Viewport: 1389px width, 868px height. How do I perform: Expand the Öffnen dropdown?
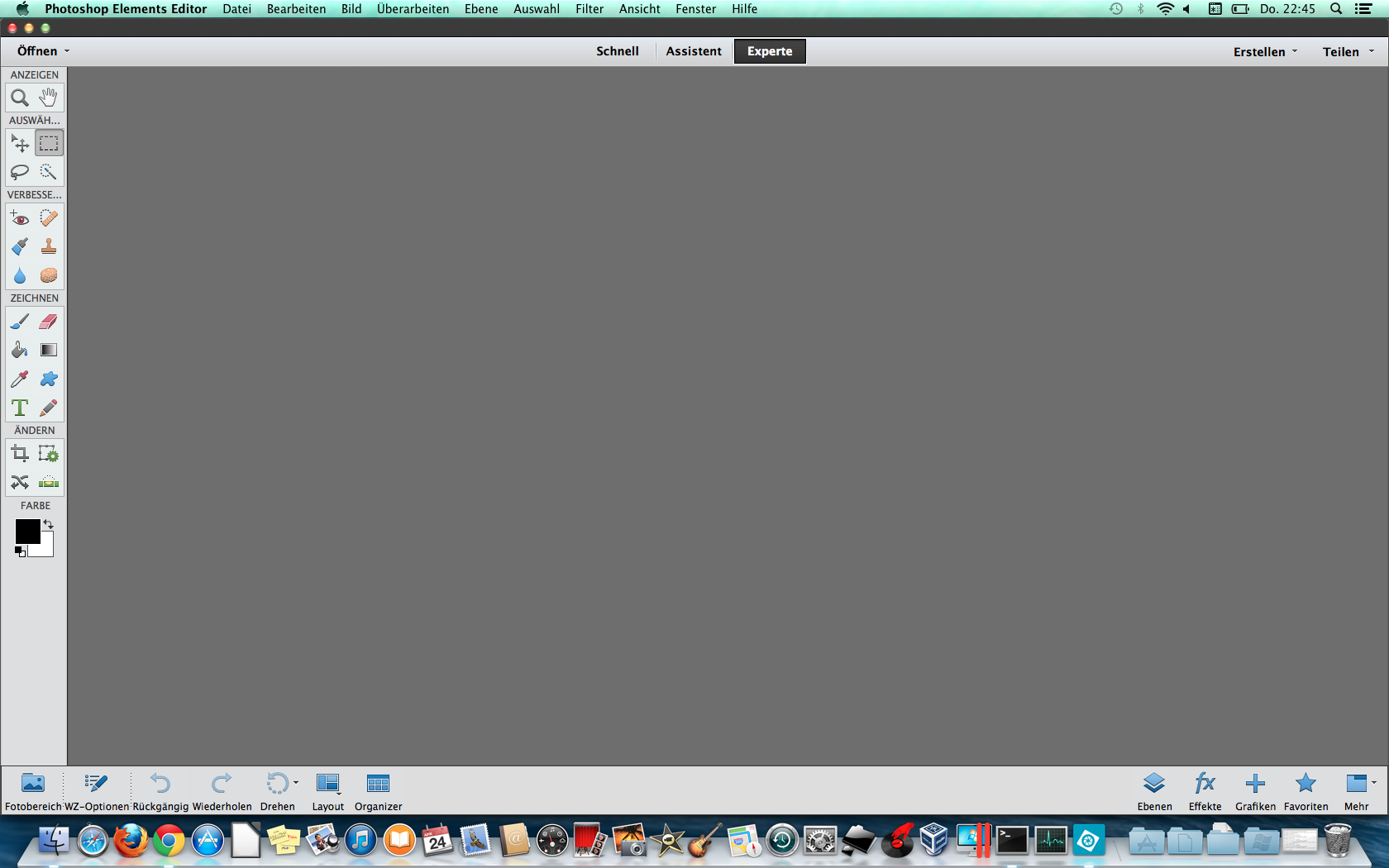43,51
